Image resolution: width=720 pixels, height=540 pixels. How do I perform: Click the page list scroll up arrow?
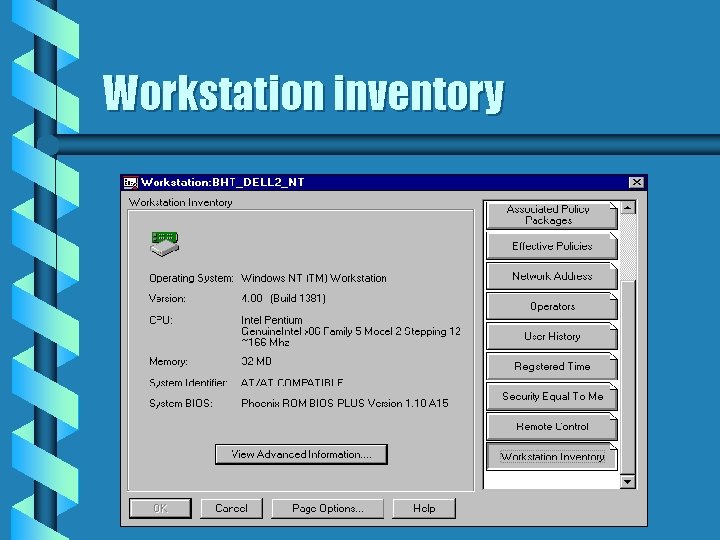(x=628, y=208)
